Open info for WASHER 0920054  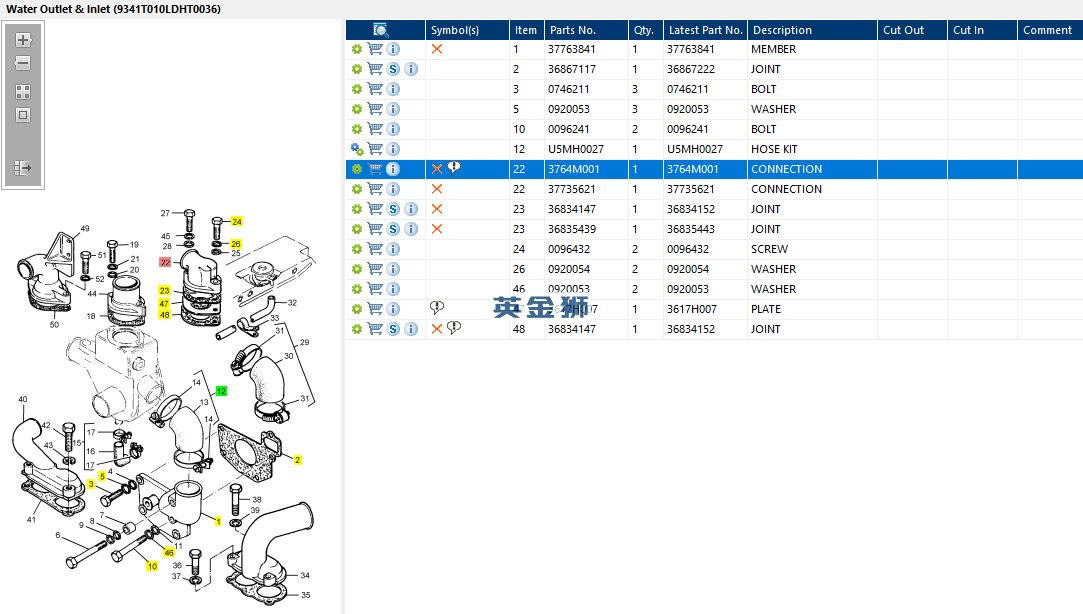pos(393,269)
